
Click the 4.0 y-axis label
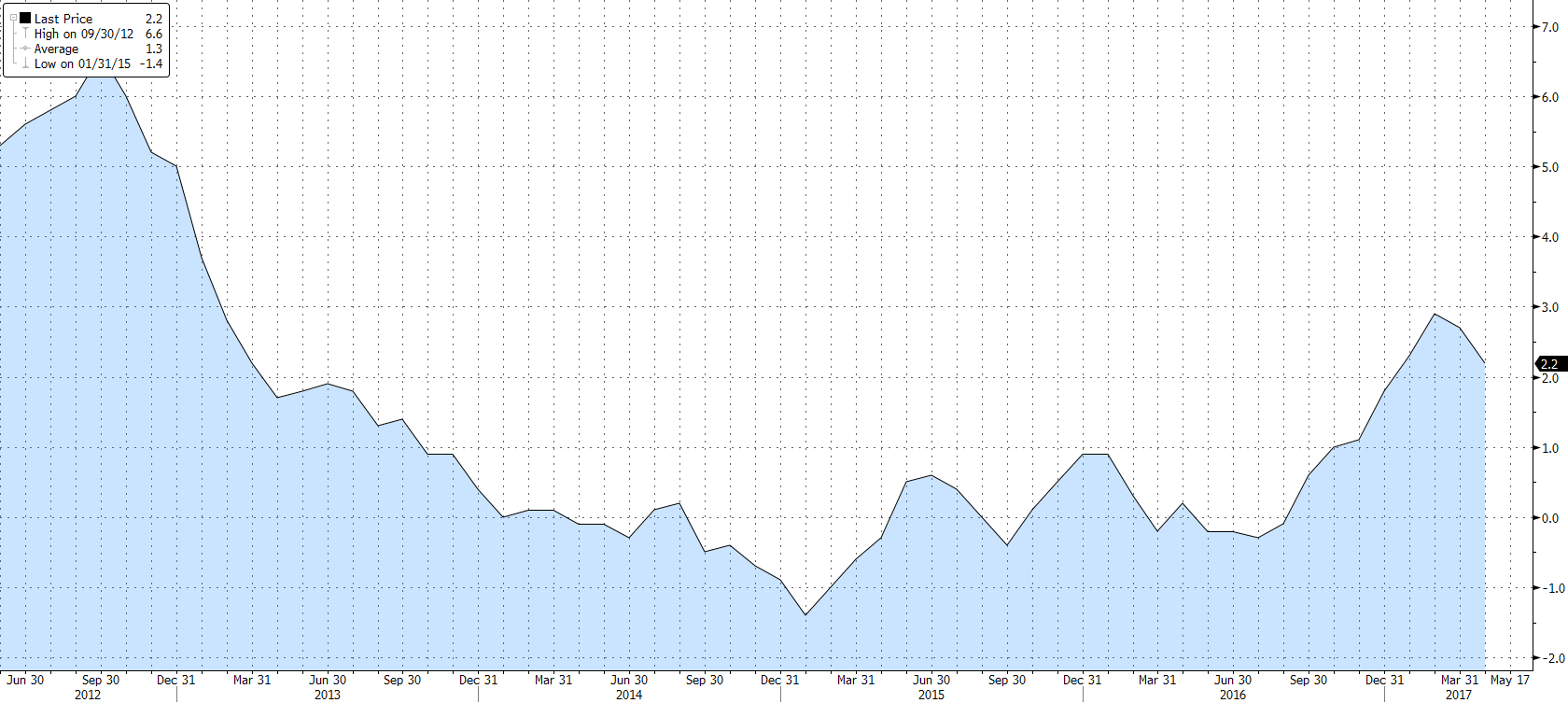1549,237
